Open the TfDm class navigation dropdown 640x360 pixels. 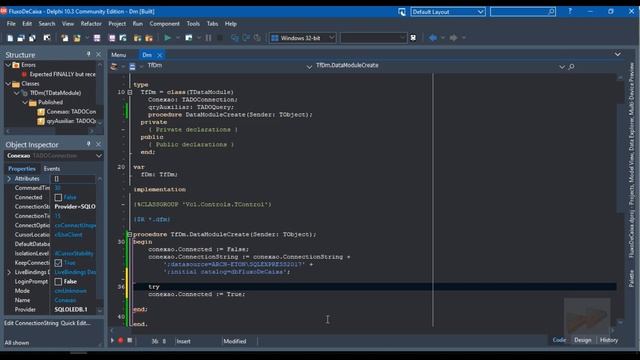309,67
